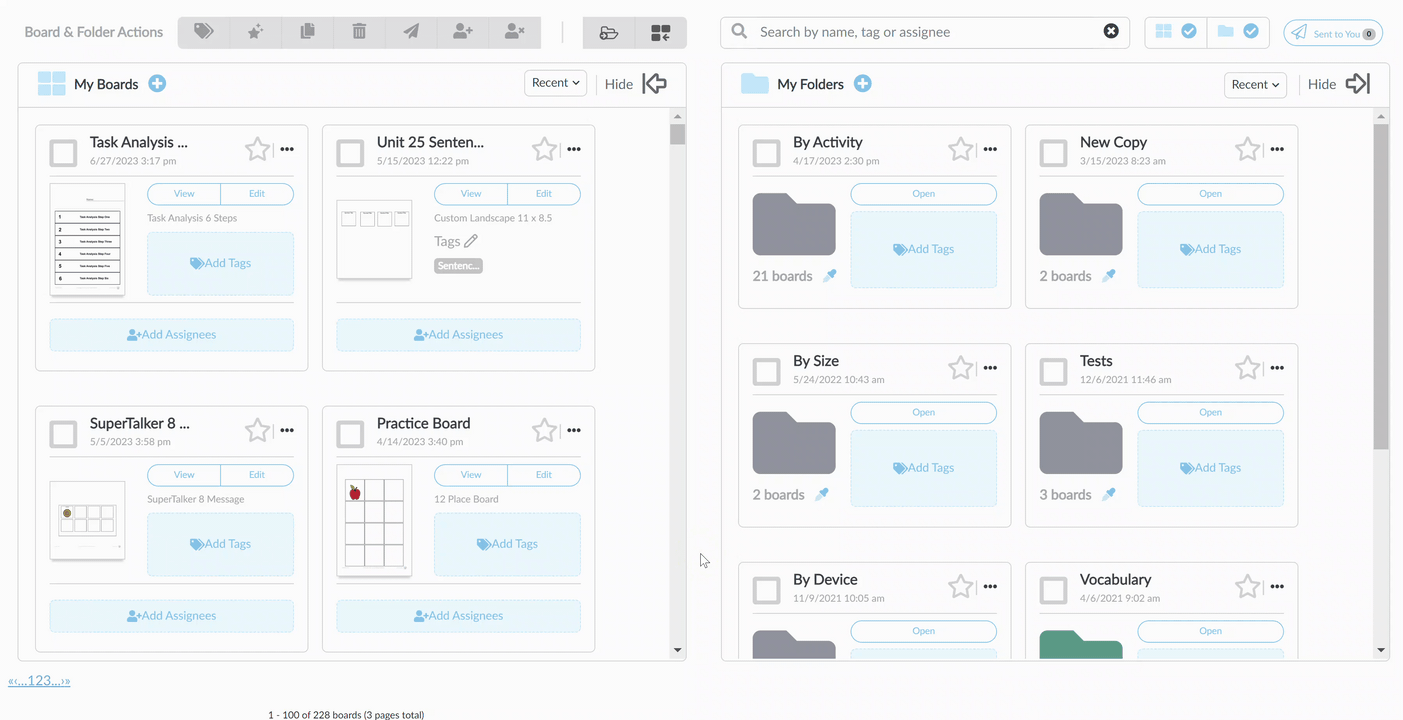Select the By Activity folder checkbox
The height and width of the screenshot is (720, 1403).
[767, 153]
